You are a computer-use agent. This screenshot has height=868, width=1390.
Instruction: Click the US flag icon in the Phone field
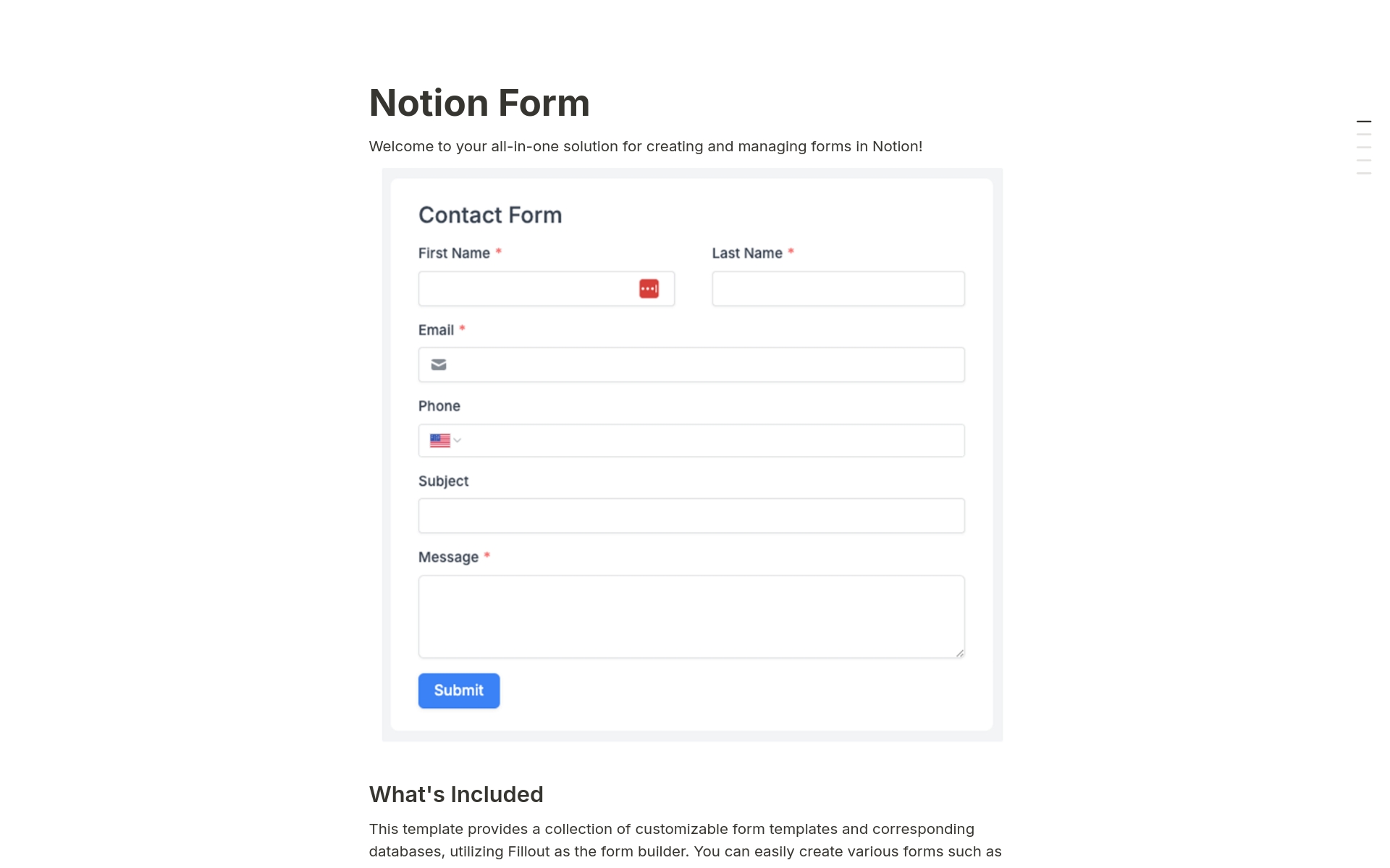pyautogui.click(x=439, y=440)
